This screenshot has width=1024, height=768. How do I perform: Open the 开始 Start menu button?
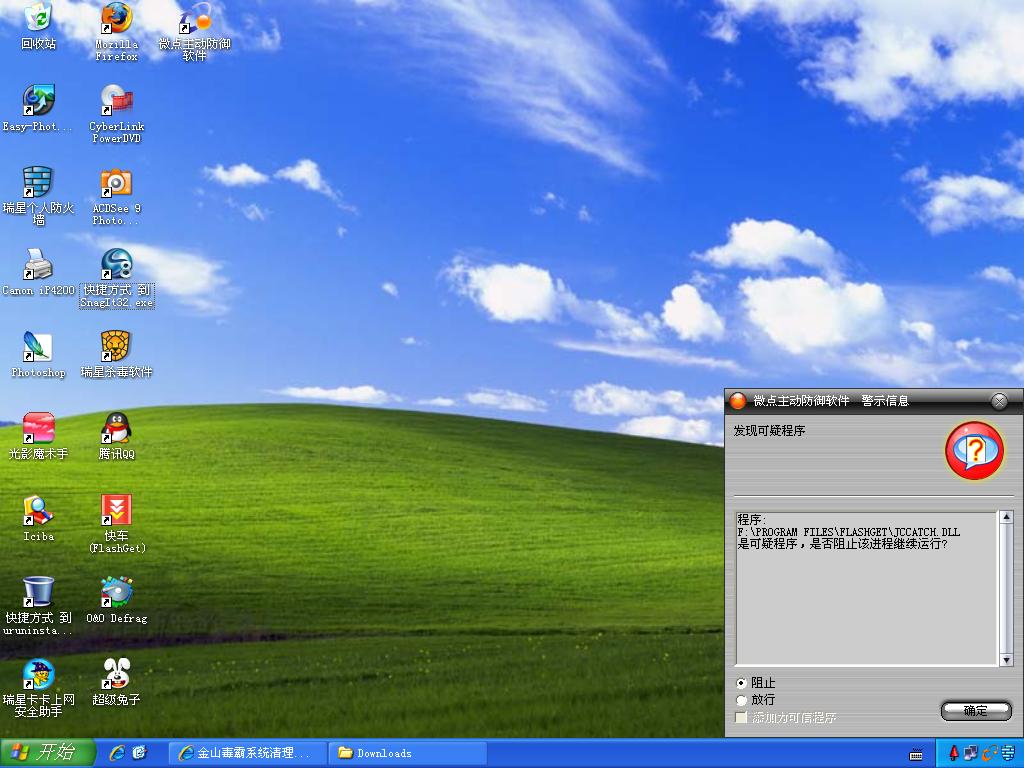pyautogui.click(x=48, y=753)
